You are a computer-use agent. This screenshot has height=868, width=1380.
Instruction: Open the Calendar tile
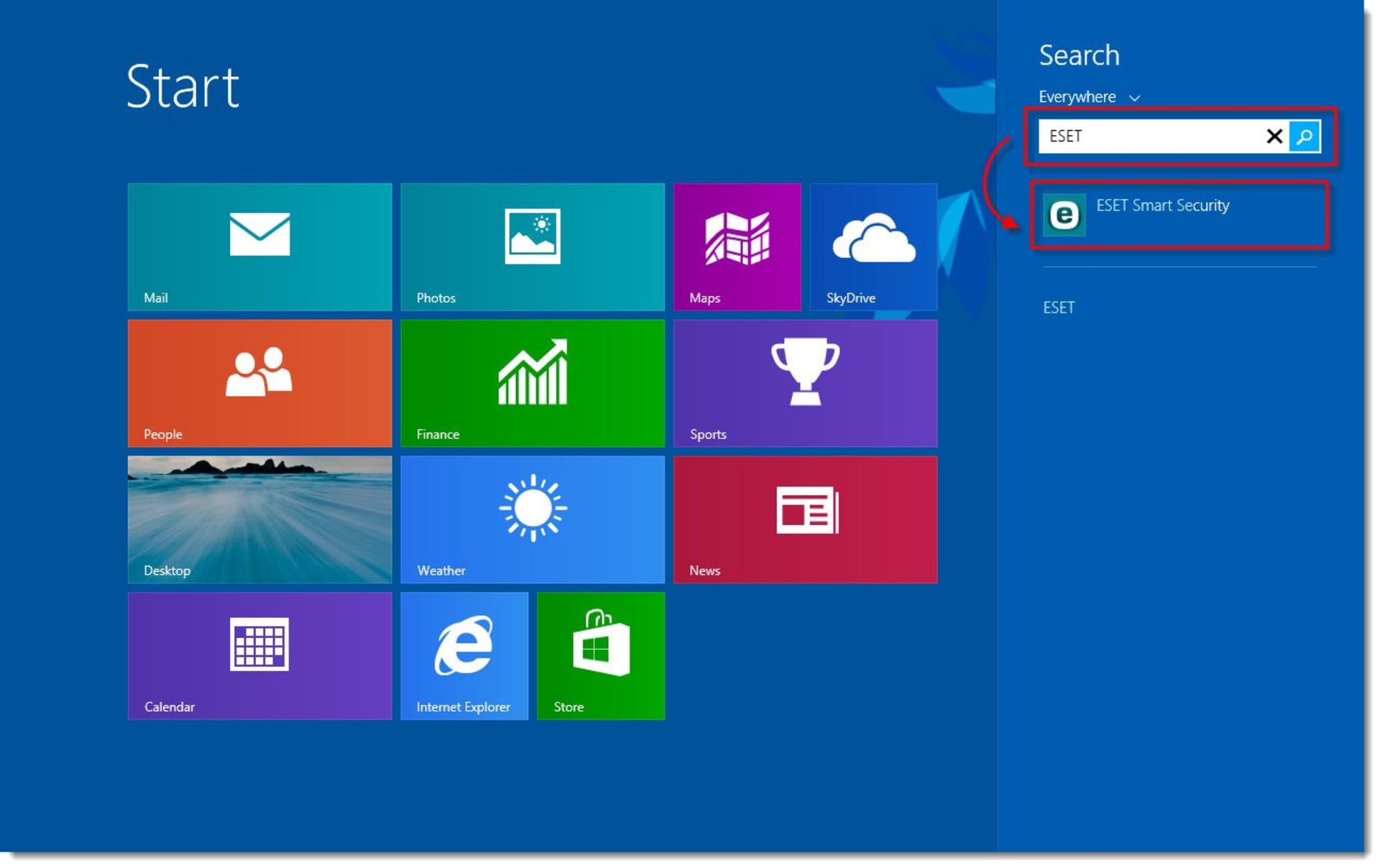(x=259, y=656)
